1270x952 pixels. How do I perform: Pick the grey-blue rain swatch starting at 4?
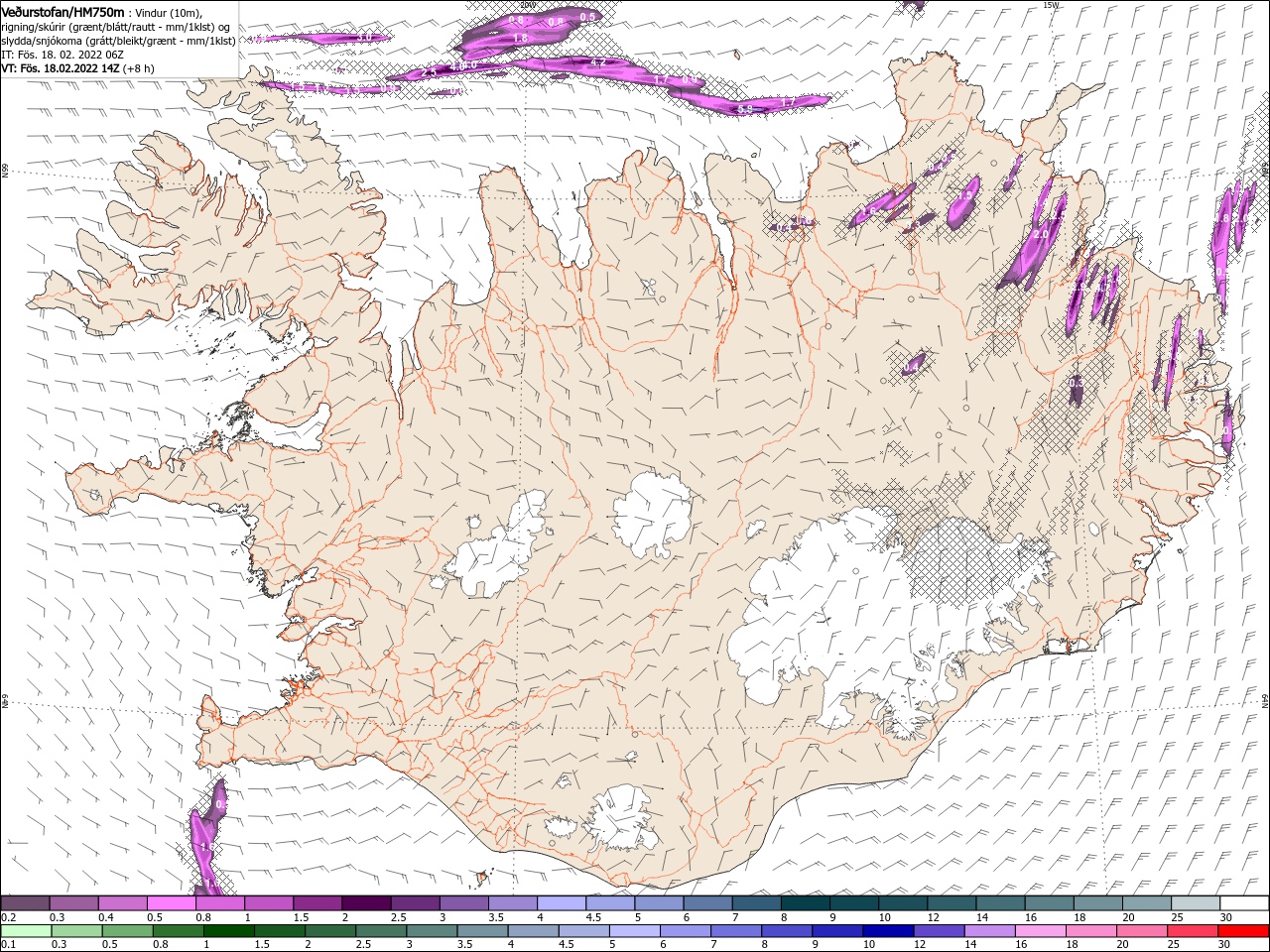point(533,931)
